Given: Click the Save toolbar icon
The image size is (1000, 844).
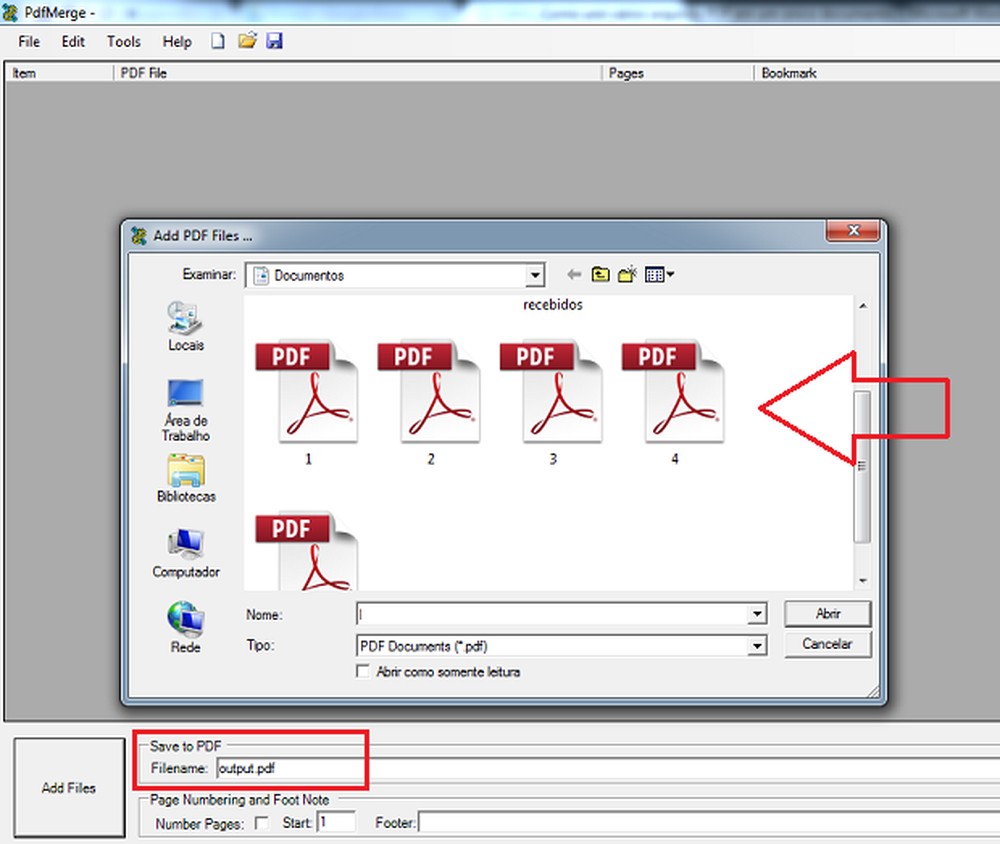Looking at the screenshot, I should point(274,40).
